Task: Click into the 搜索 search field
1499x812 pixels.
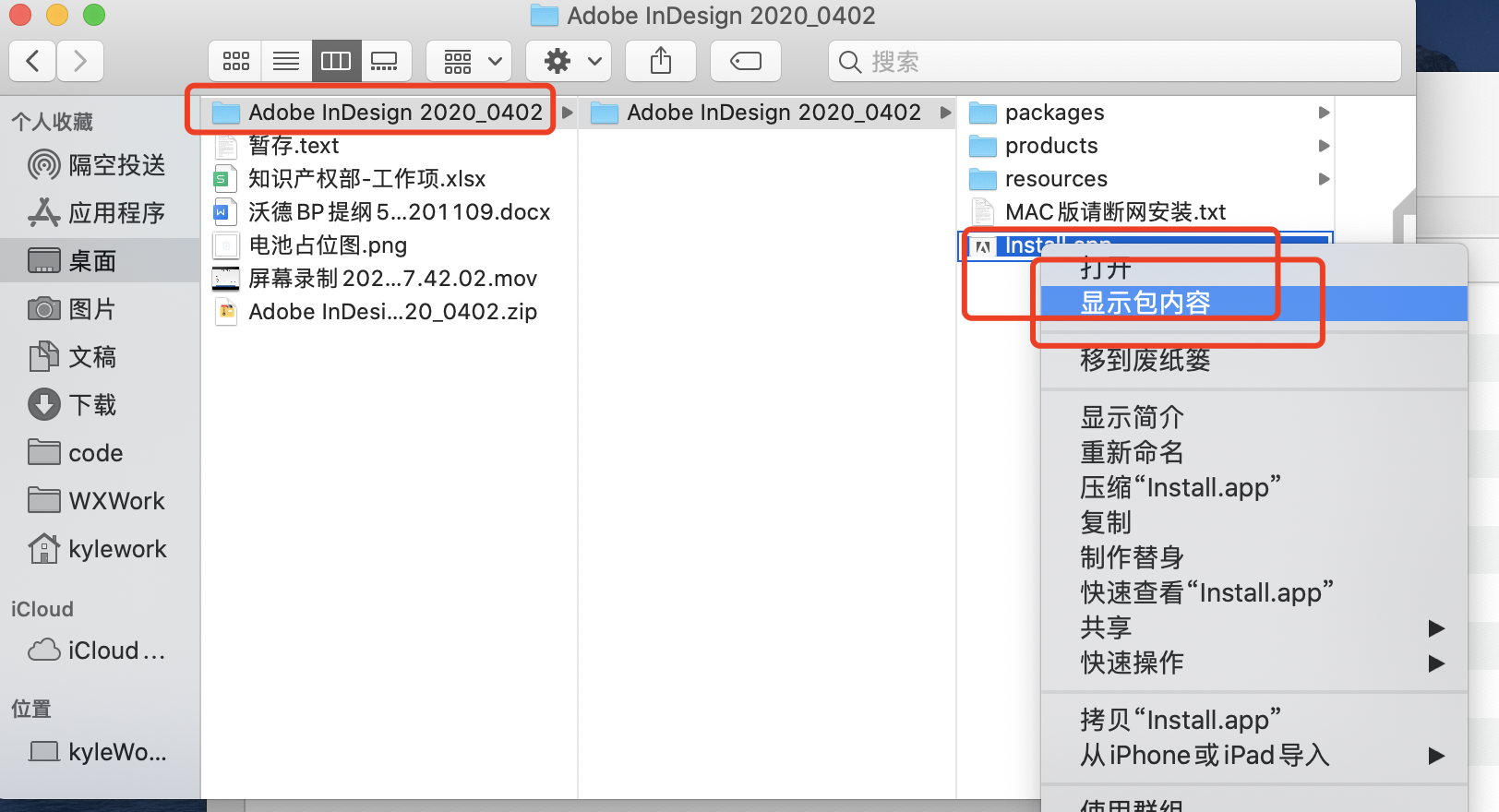Action: [x=1115, y=62]
